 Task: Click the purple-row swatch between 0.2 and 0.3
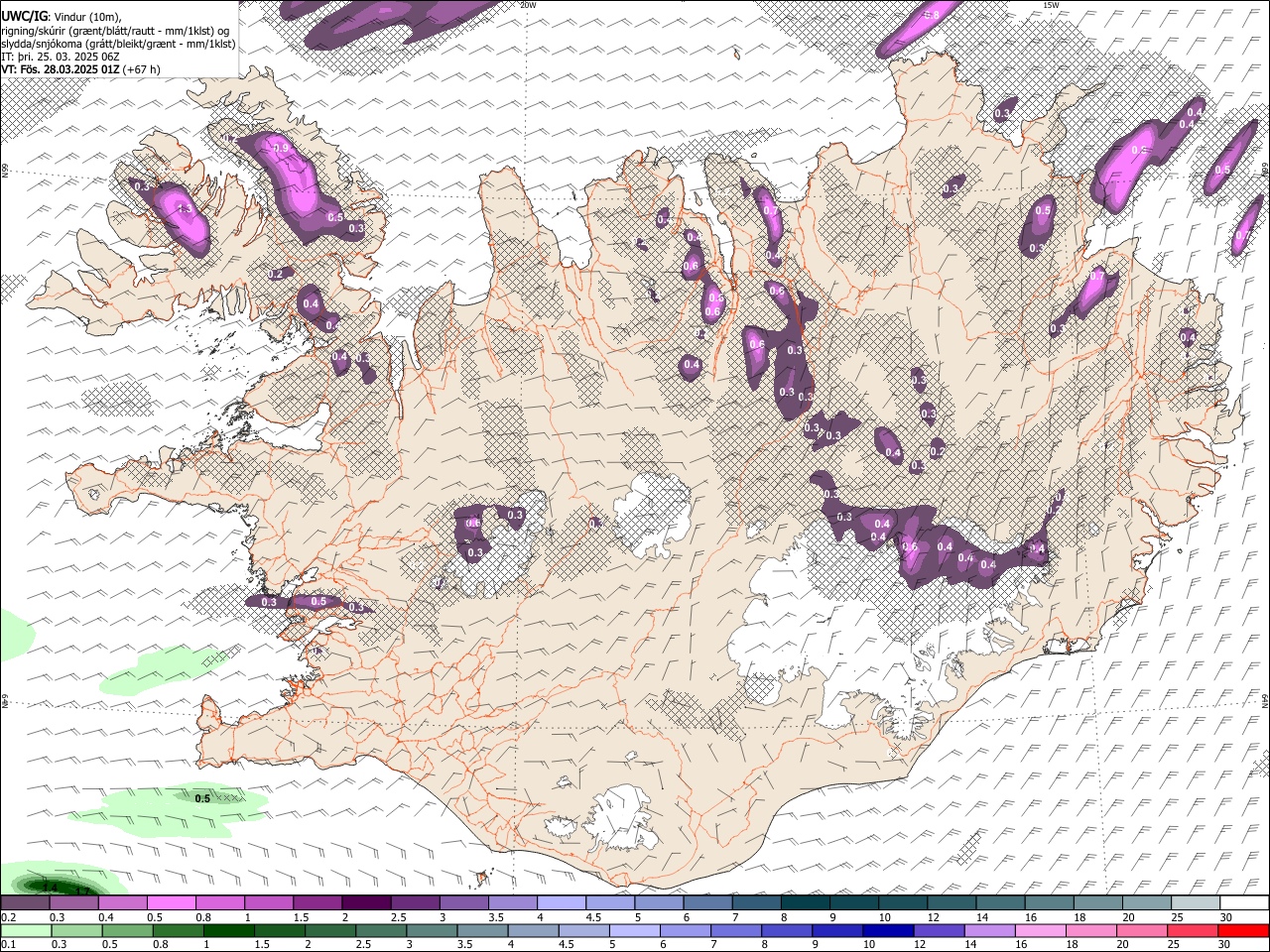click(25, 903)
